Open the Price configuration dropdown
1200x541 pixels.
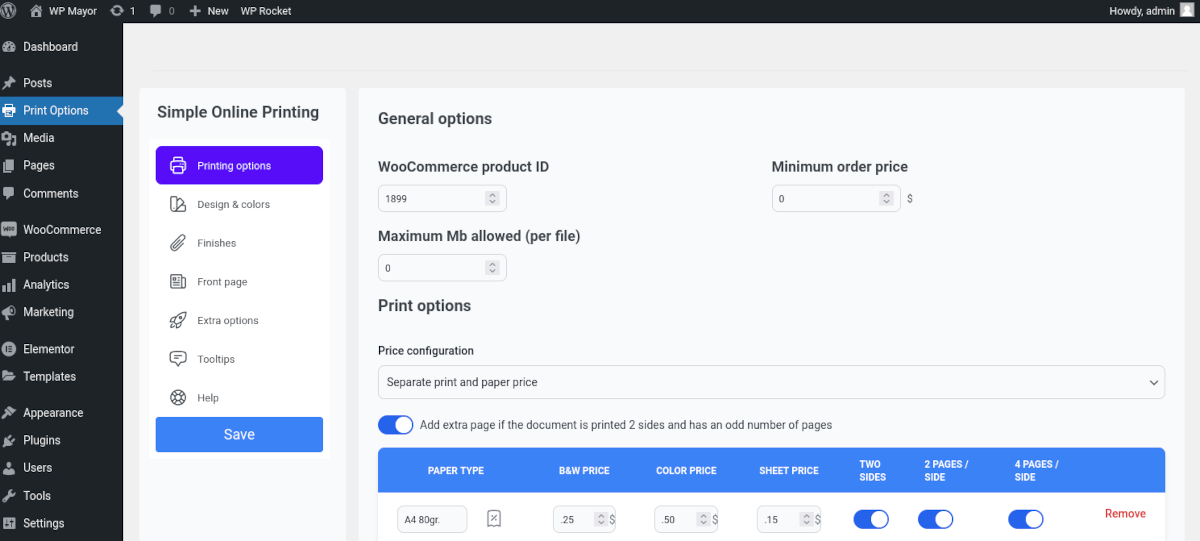(771, 382)
